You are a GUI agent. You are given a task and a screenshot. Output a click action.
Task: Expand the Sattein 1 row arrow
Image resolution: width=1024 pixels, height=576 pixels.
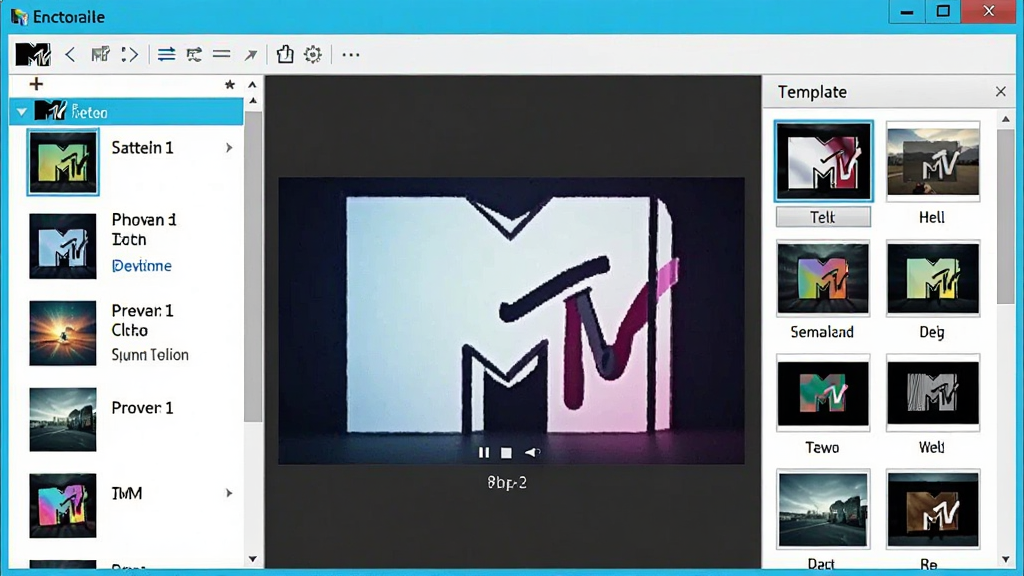(x=229, y=148)
